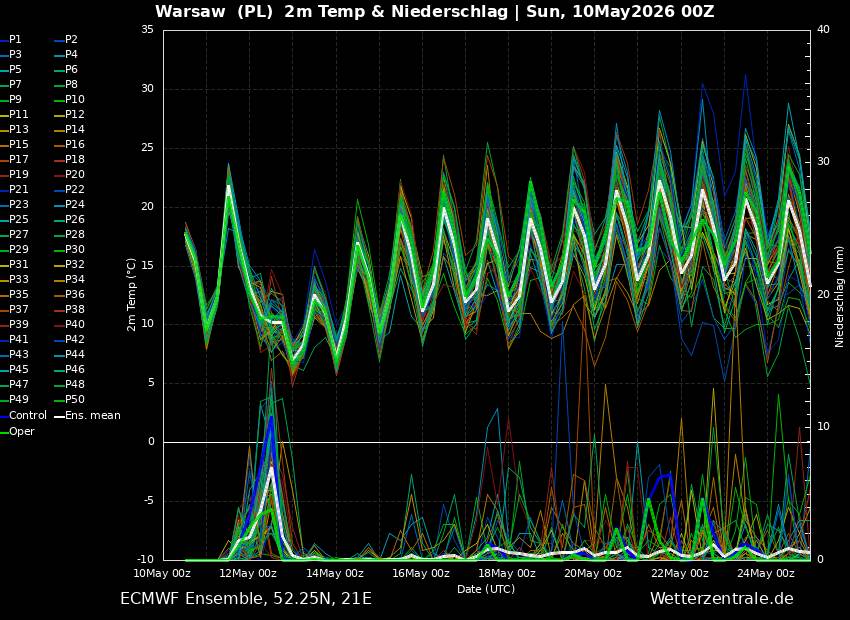Click the 24May 00z date tick
The width and height of the screenshot is (850, 620).
[765, 573]
